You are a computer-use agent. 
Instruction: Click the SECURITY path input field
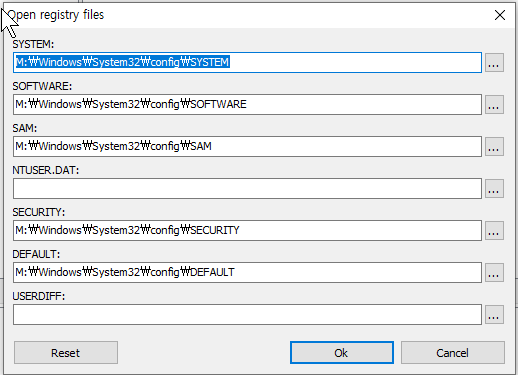[247, 230]
